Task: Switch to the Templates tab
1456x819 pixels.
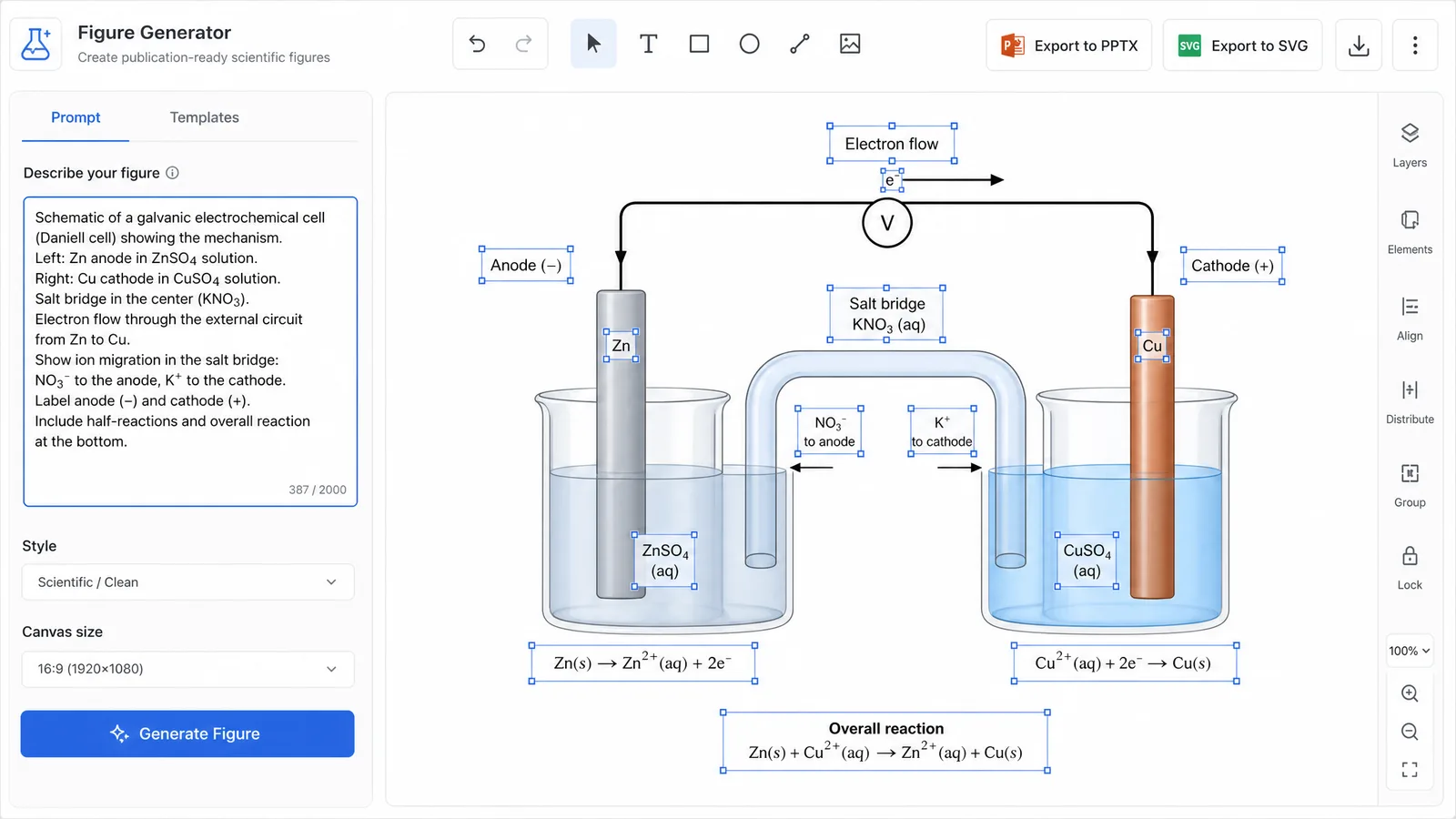Action: point(204,117)
